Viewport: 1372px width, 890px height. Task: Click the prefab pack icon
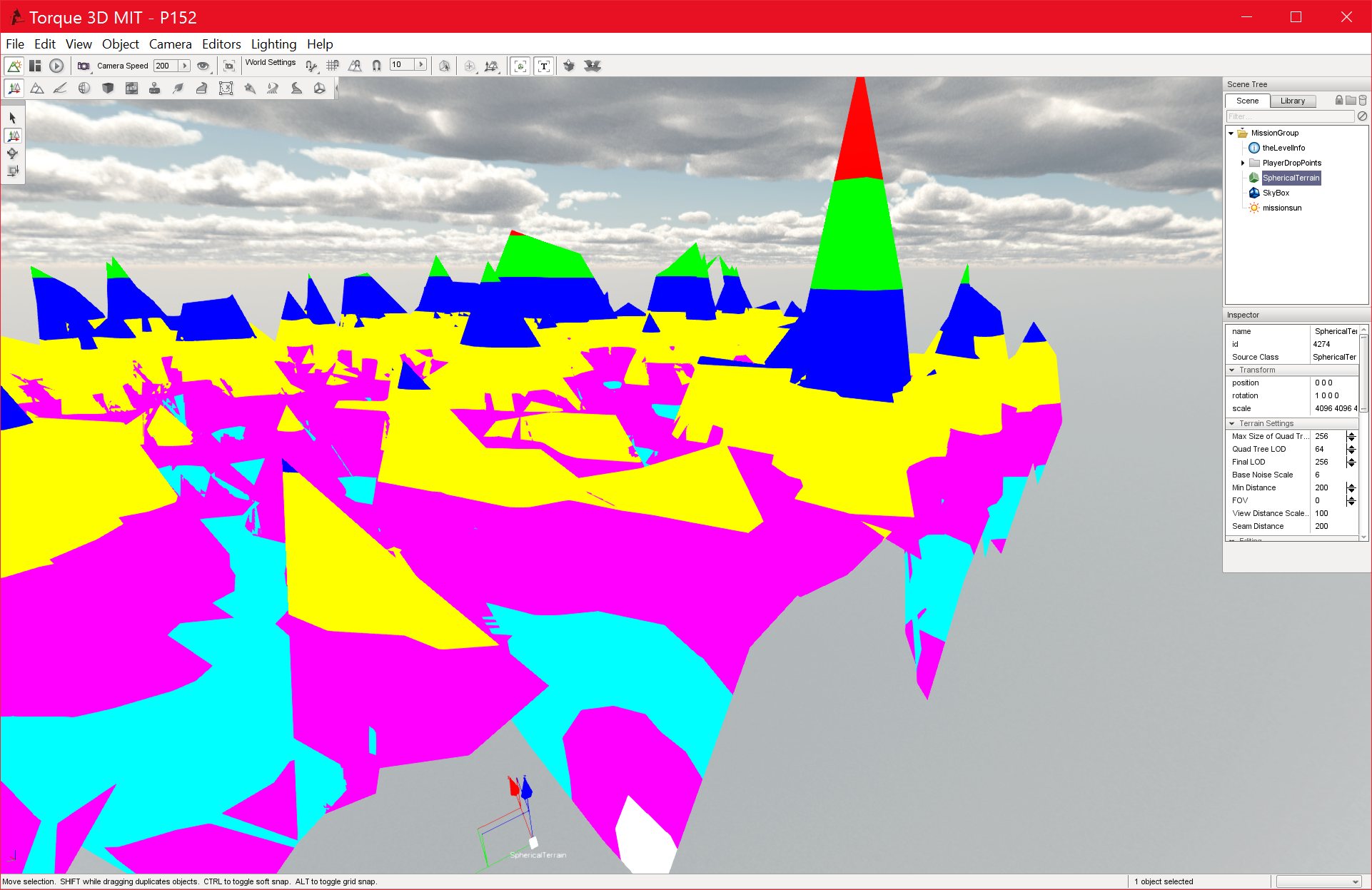pyautogui.click(x=569, y=66)
